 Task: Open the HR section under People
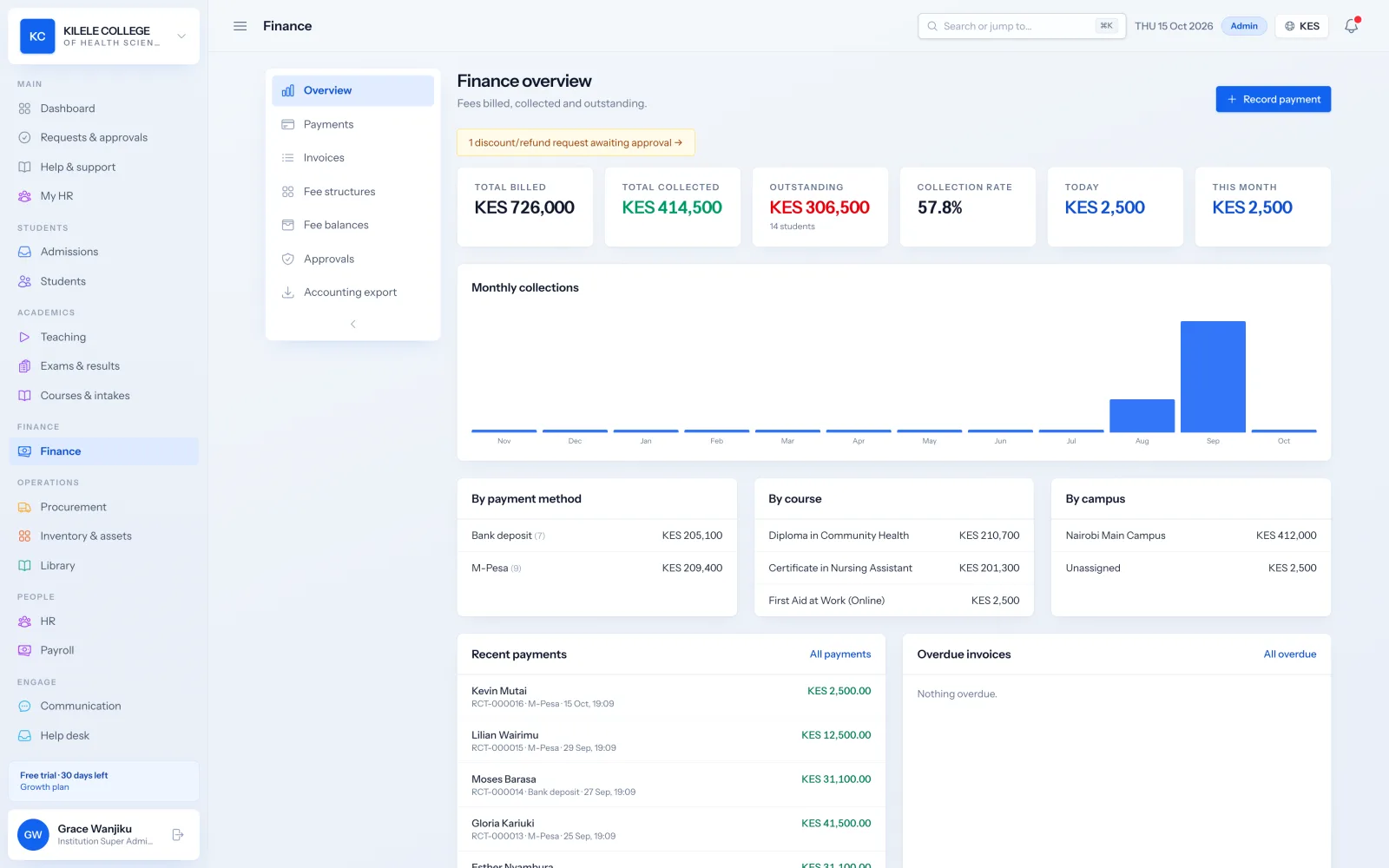pos(104,621)
